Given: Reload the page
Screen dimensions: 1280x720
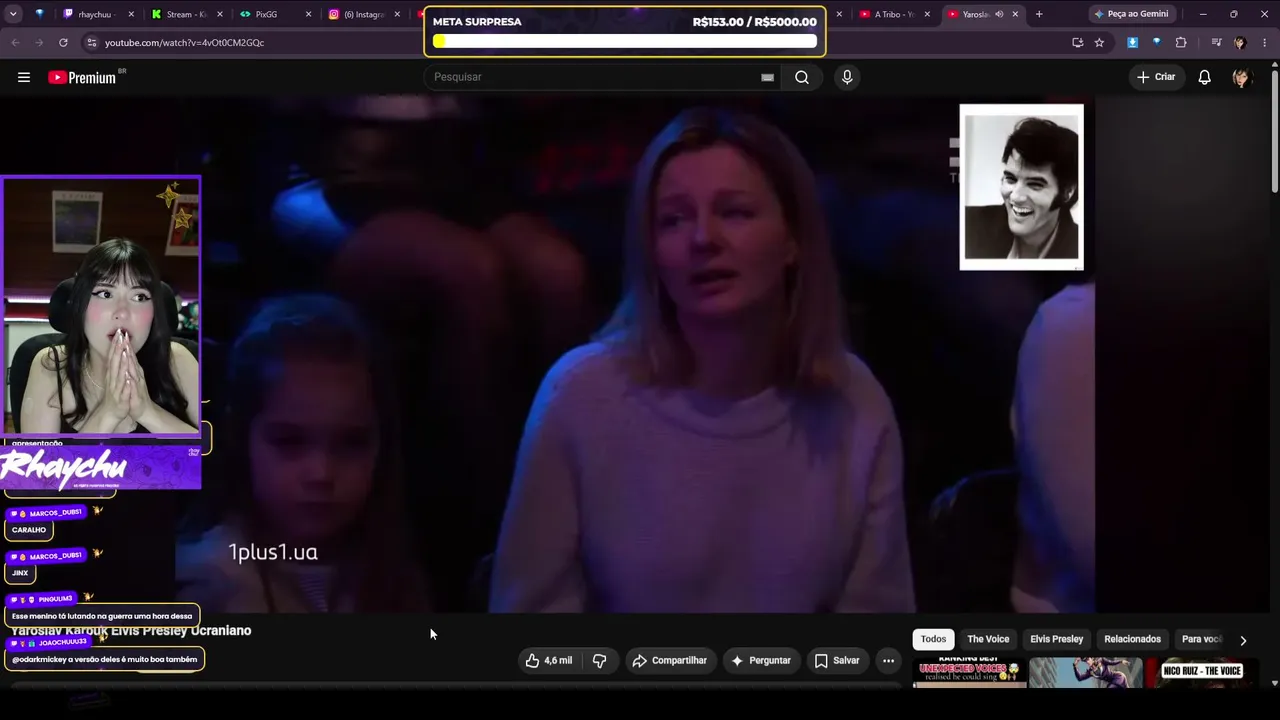Looking at the screenshot, I should click(x=63, y=42).
